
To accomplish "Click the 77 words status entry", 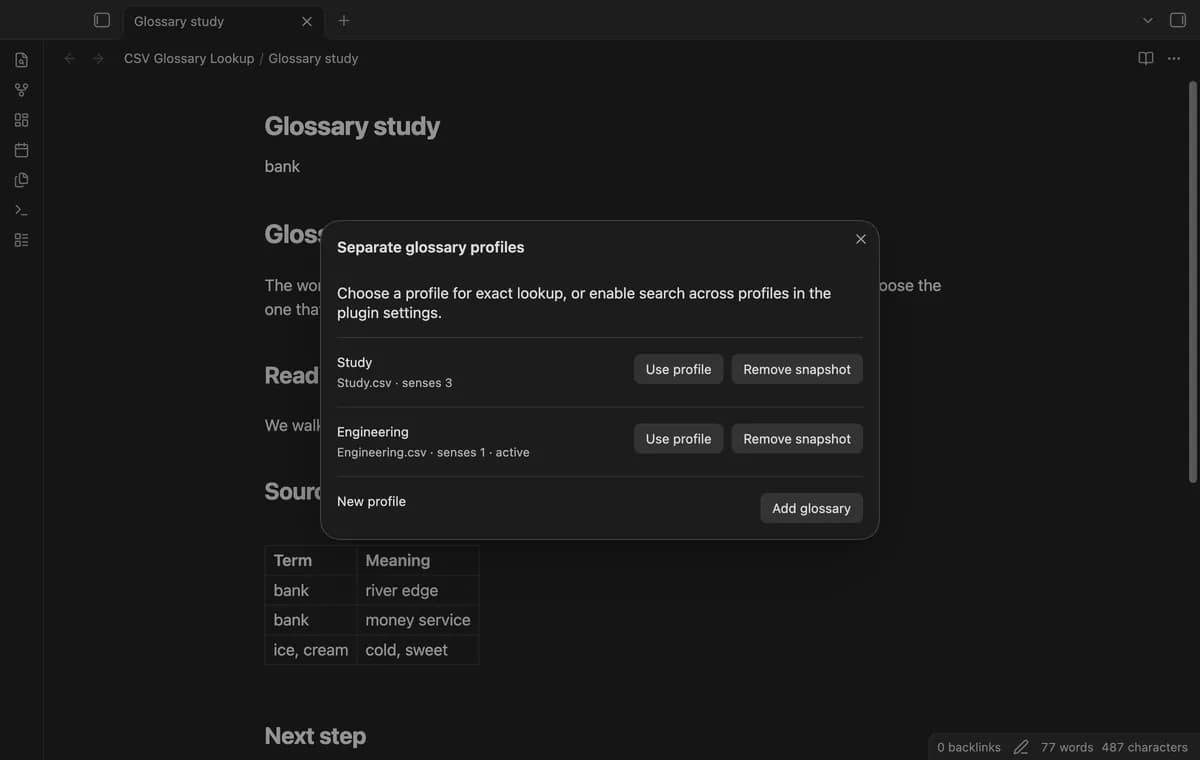I will (x=1067, y=747).
